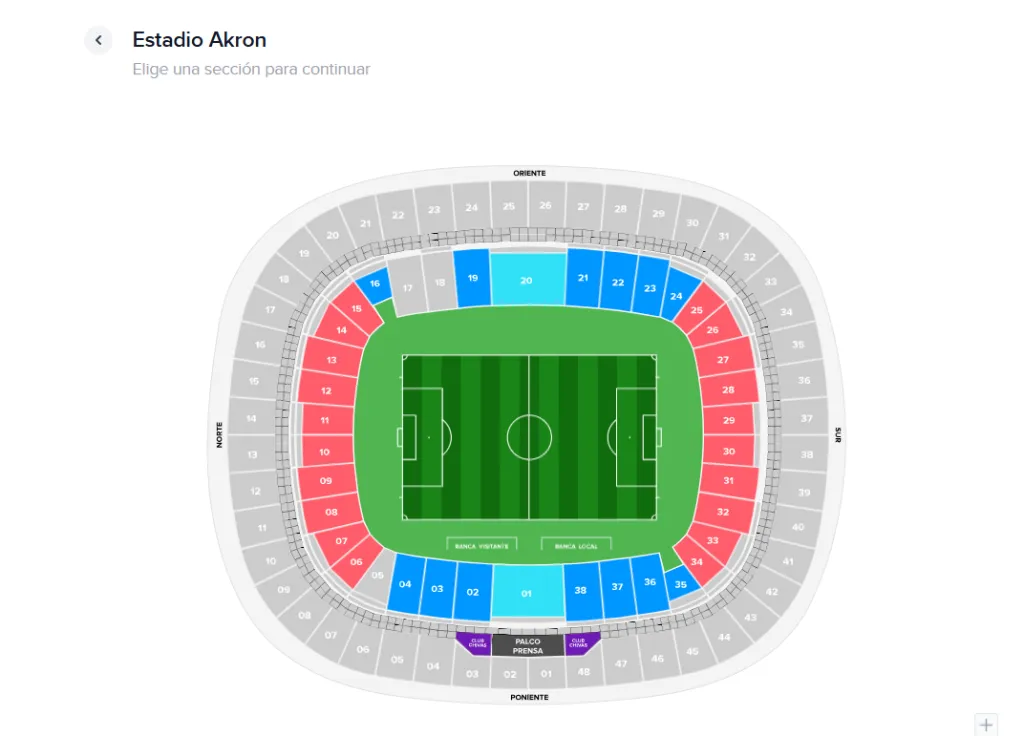Click blue section 19
Viewport: 1024px width, 736px height.
(x=473, y=278)
